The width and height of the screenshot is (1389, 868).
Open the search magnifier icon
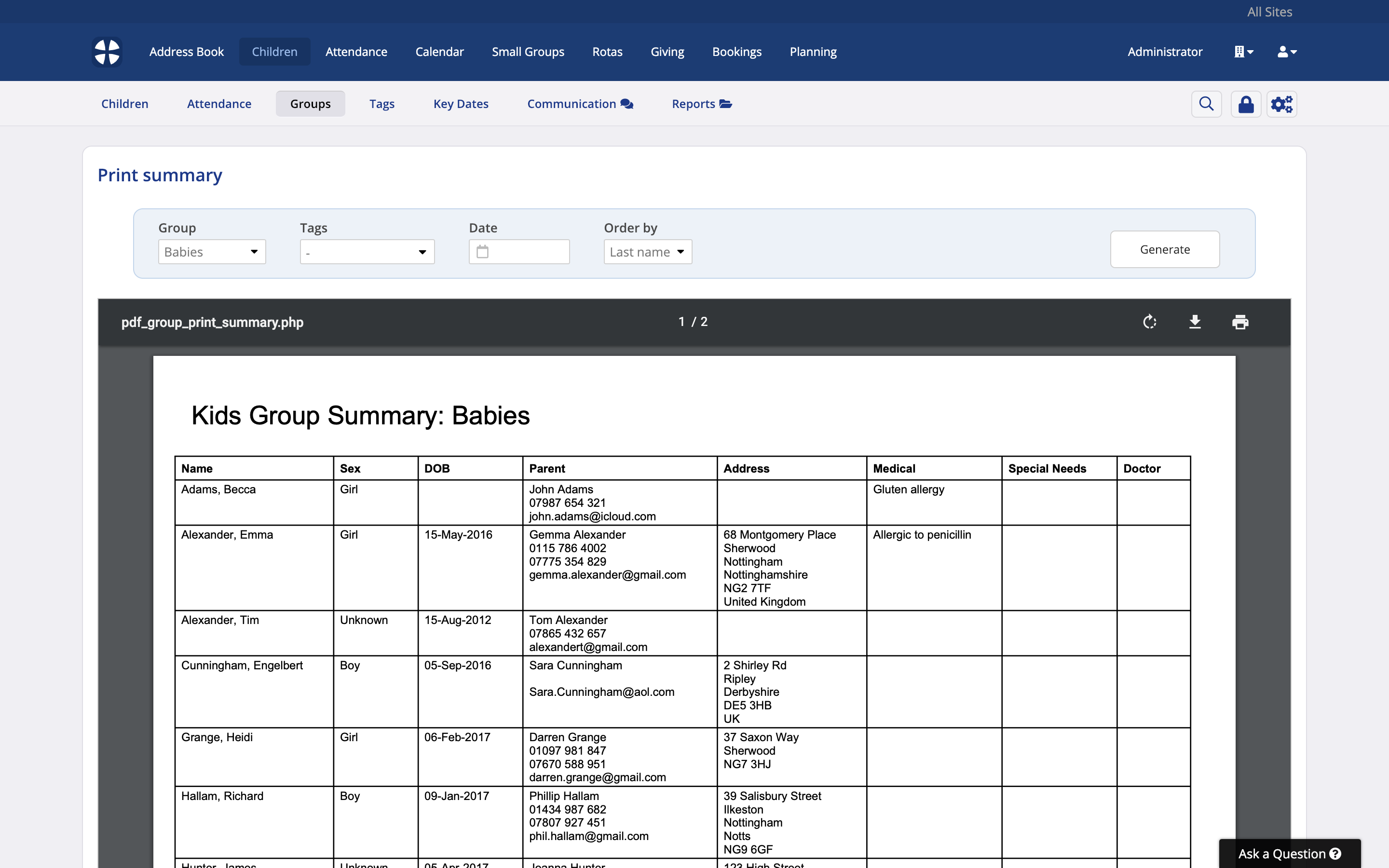(x=1206, y=104)
